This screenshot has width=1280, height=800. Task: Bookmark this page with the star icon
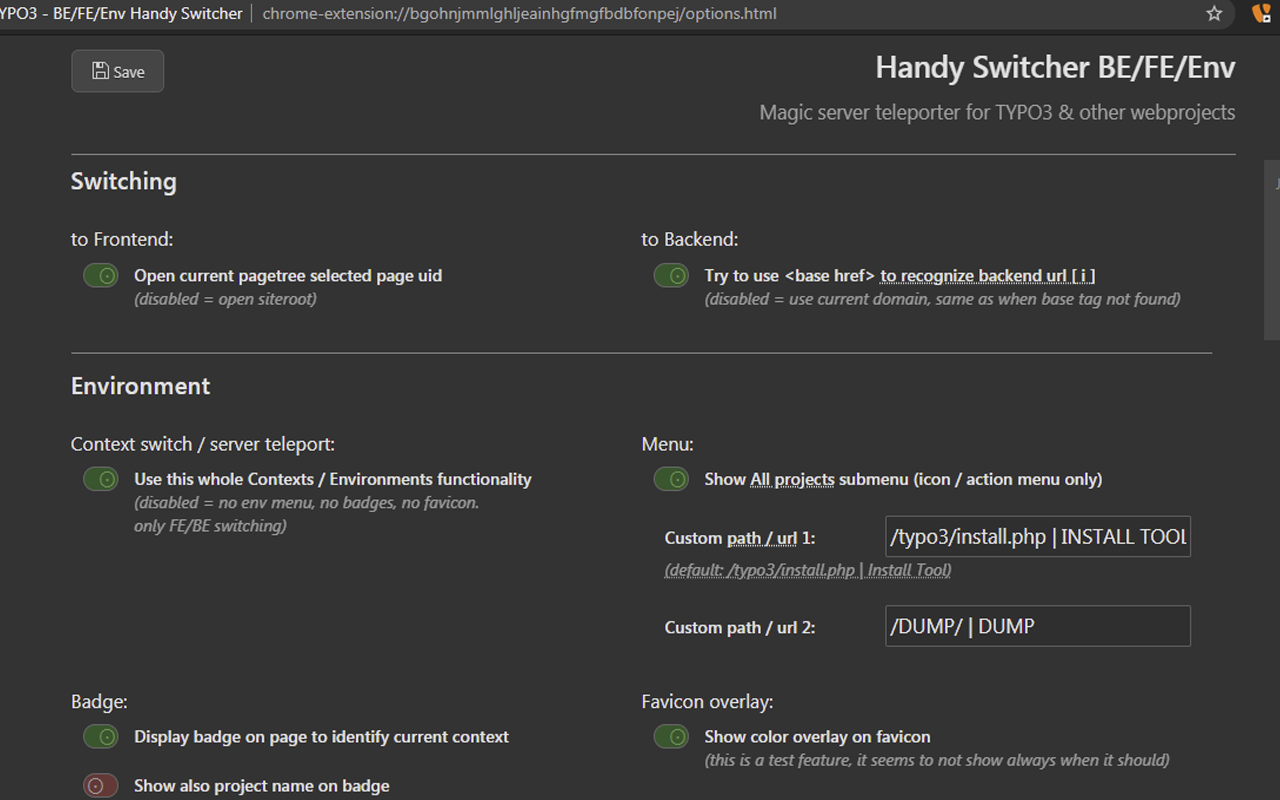(x=1214, y=14)
